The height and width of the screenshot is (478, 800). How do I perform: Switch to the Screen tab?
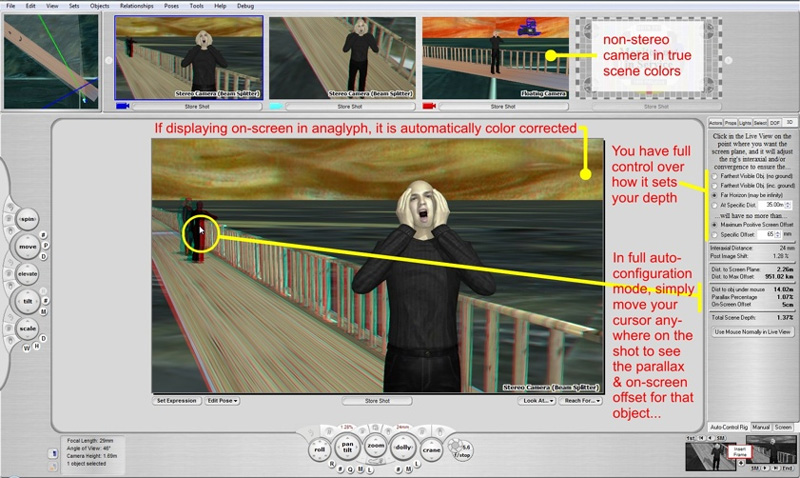pos(783,427)
